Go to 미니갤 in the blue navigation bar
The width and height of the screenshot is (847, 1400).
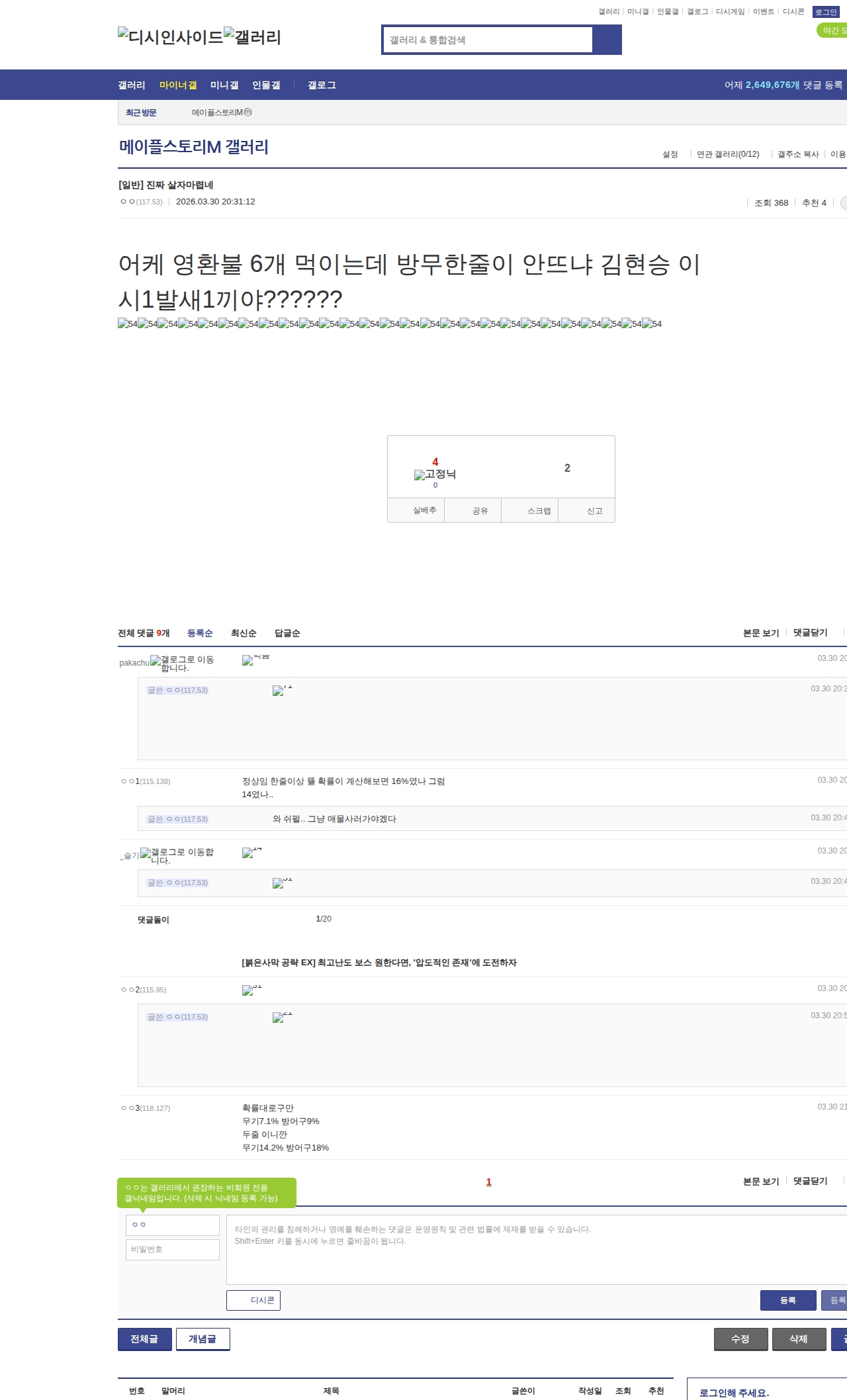point(224,85)
